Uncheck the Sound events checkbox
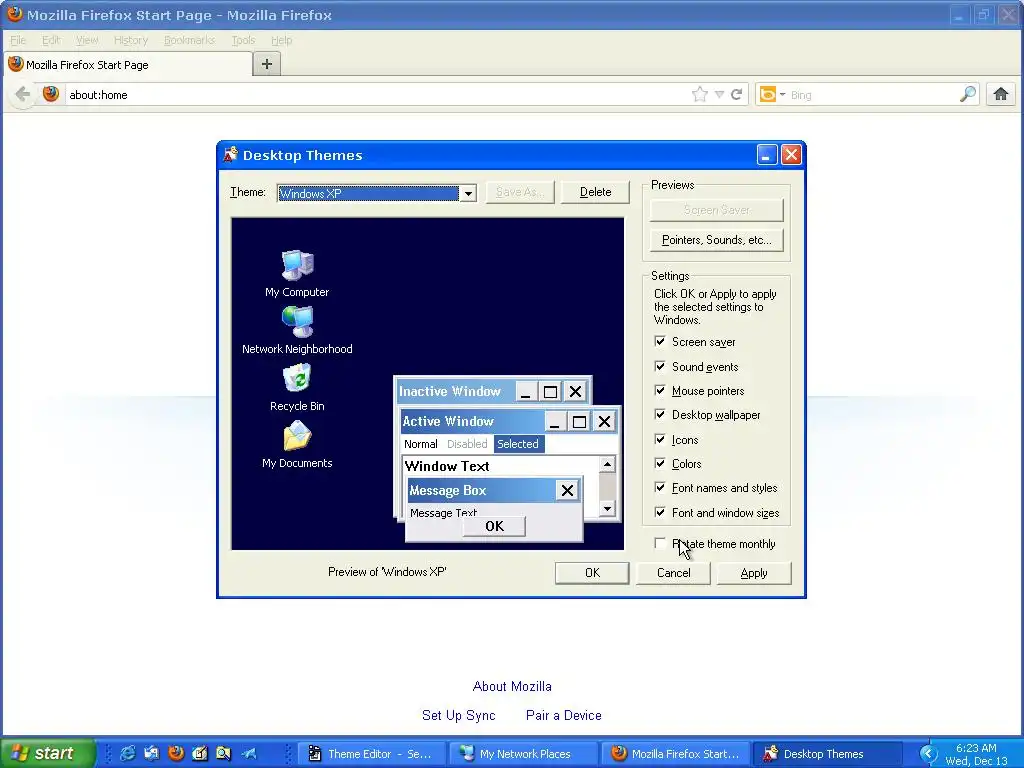Screen dimensions: 1024x768 pos(660,366)
